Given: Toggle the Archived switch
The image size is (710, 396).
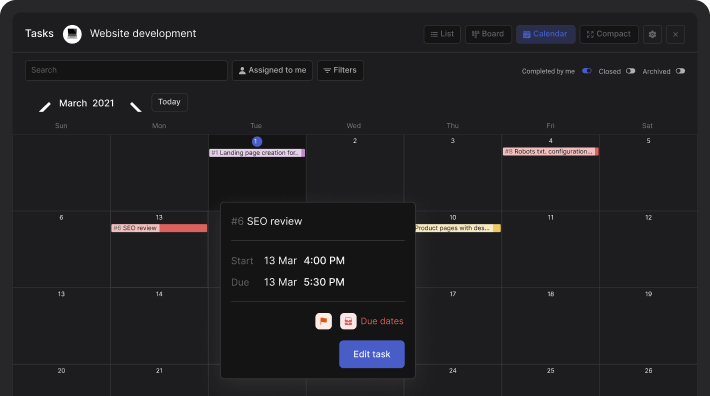Looking at the screenshot, I should pyautogui.click(x=680, y=71).
